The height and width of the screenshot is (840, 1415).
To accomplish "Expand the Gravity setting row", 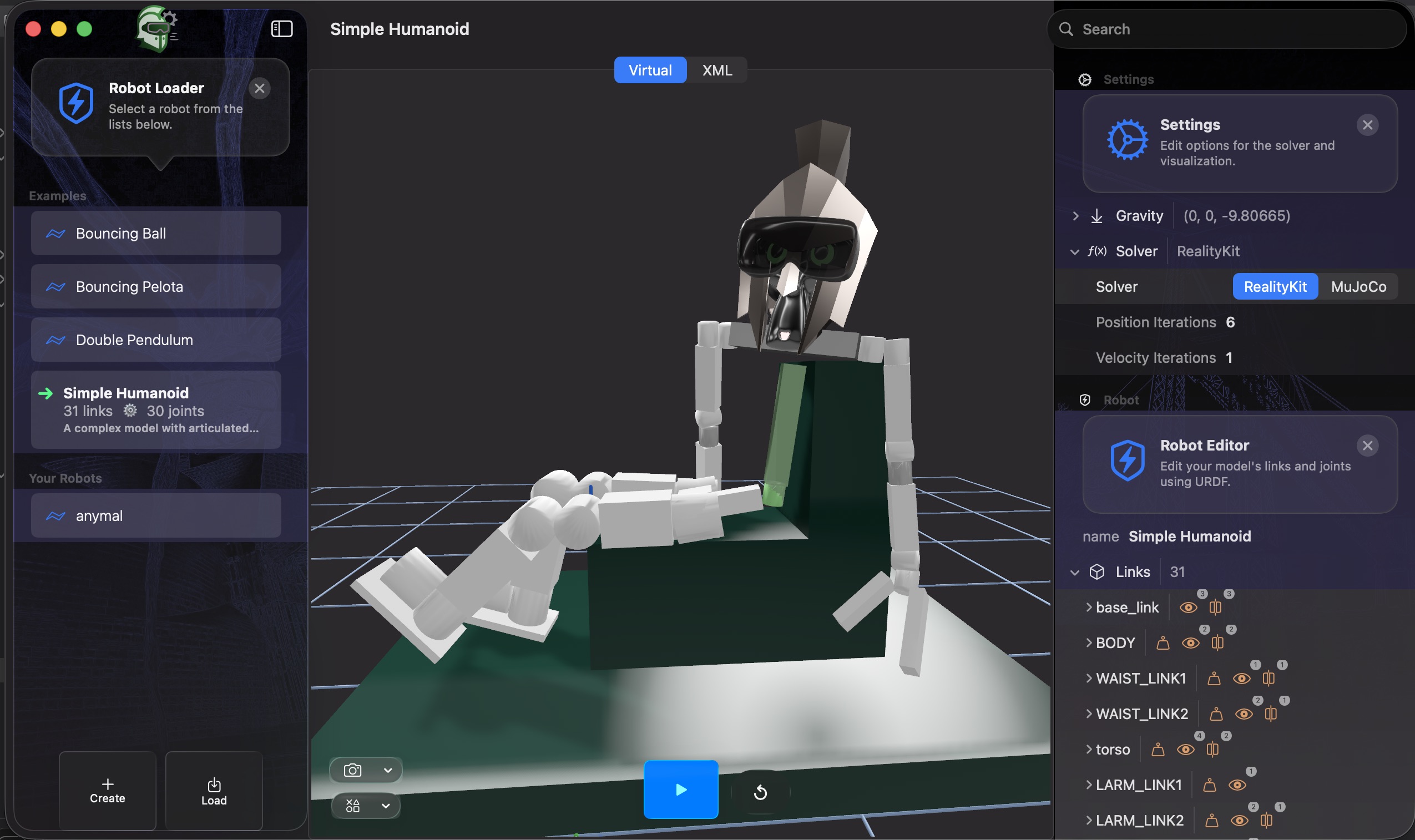I will point(1075,216).
